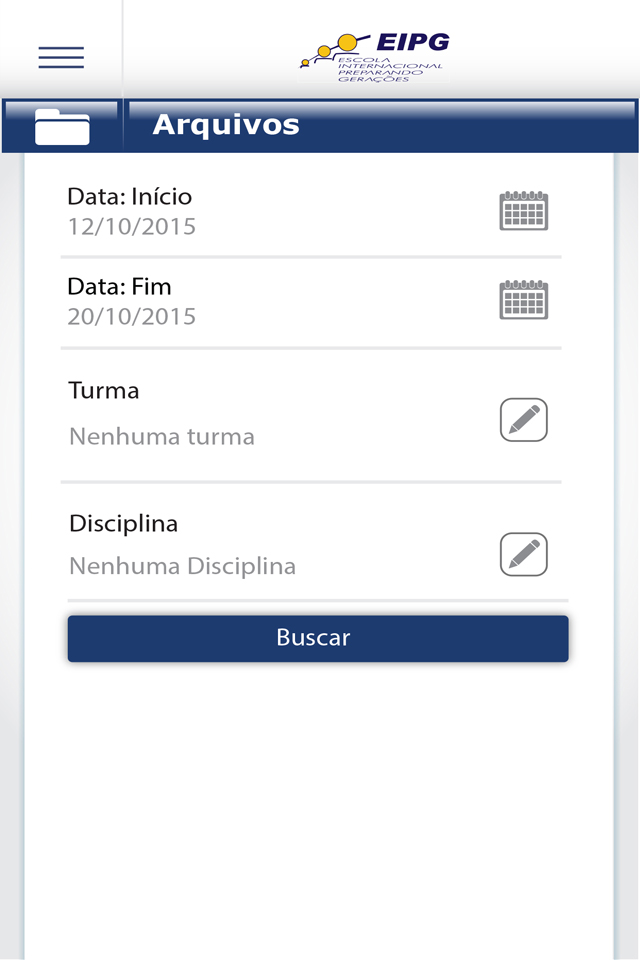Select the 12/10/2015 start date value
Image resolution: width=640 pixels, height=960 pixels.
[132, 227]
